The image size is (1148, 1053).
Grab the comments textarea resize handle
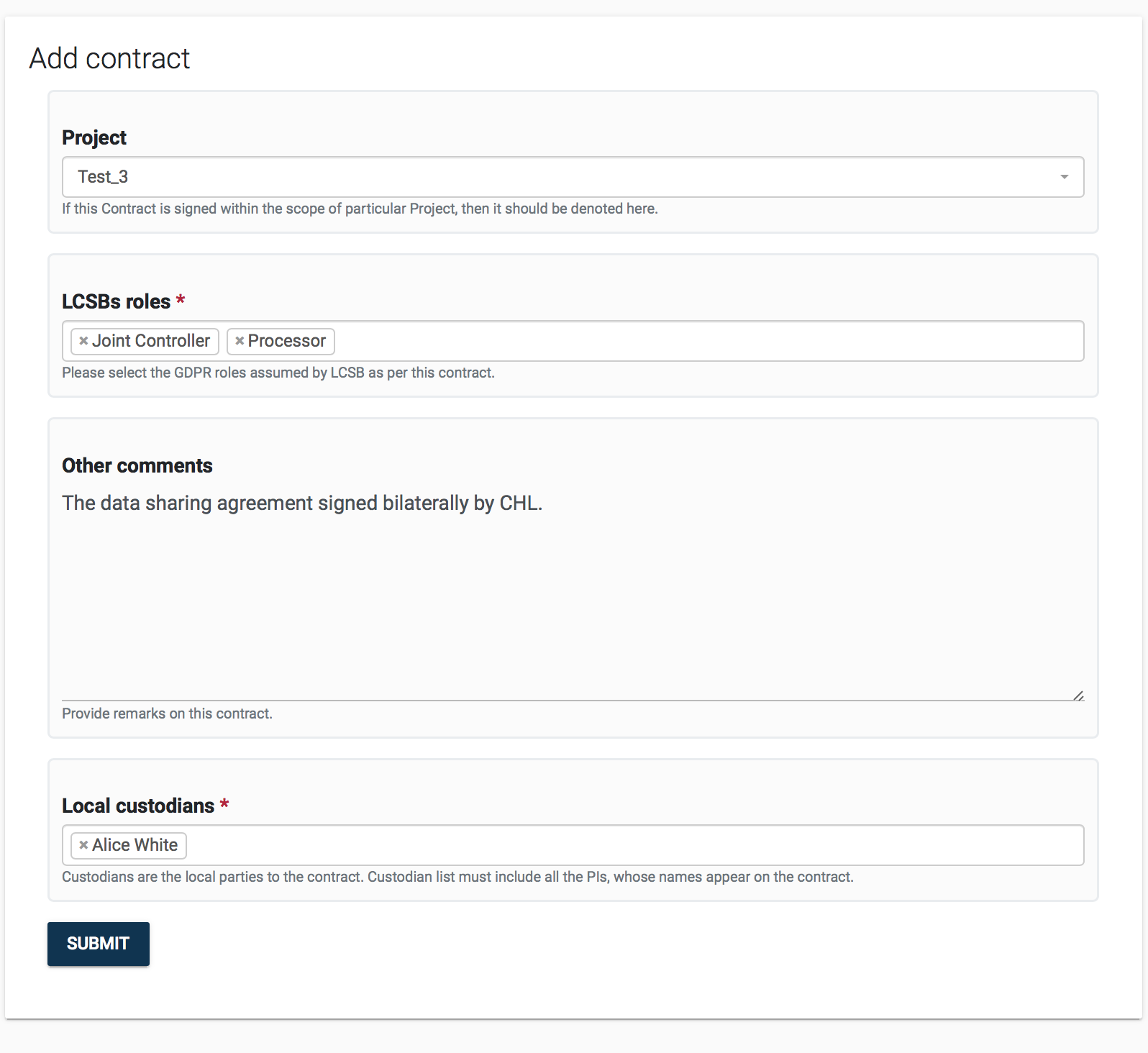tap(1078, 696)
